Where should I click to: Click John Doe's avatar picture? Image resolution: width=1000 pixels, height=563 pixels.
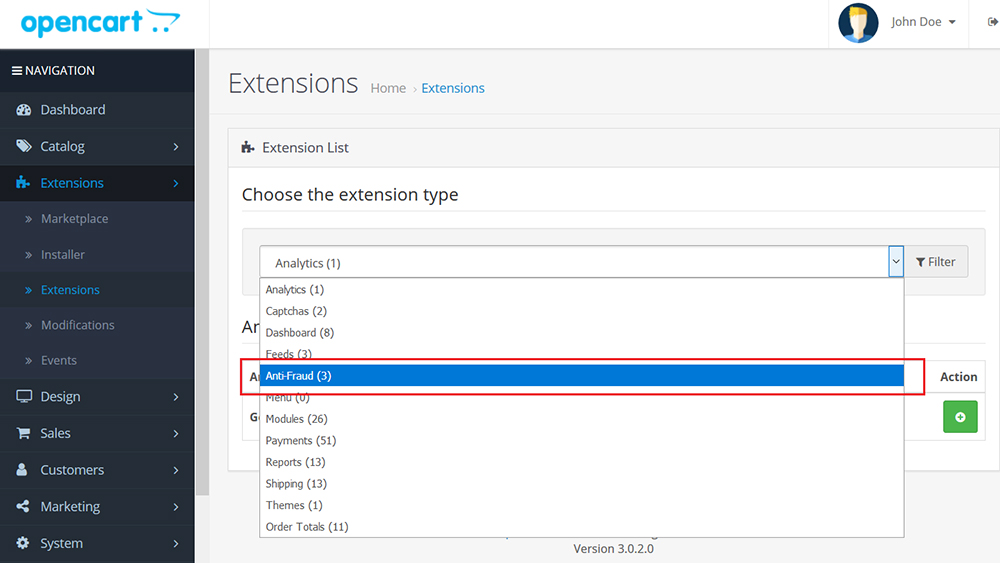(x=858, y=23)
